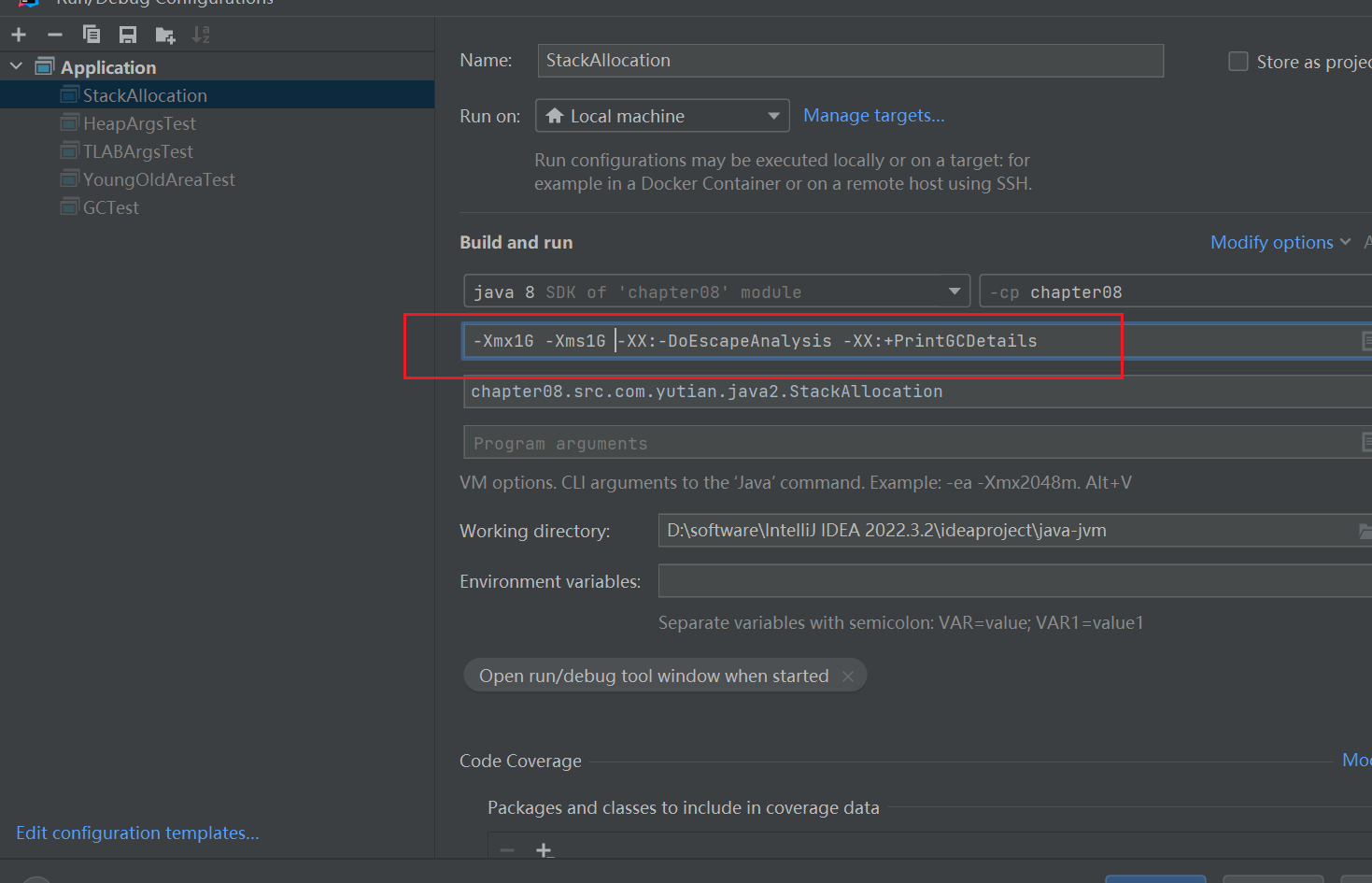The image size is (1372, 883).
Task: Click the Sort Configurations alphabetically icon
Action: tap(201, 36)
